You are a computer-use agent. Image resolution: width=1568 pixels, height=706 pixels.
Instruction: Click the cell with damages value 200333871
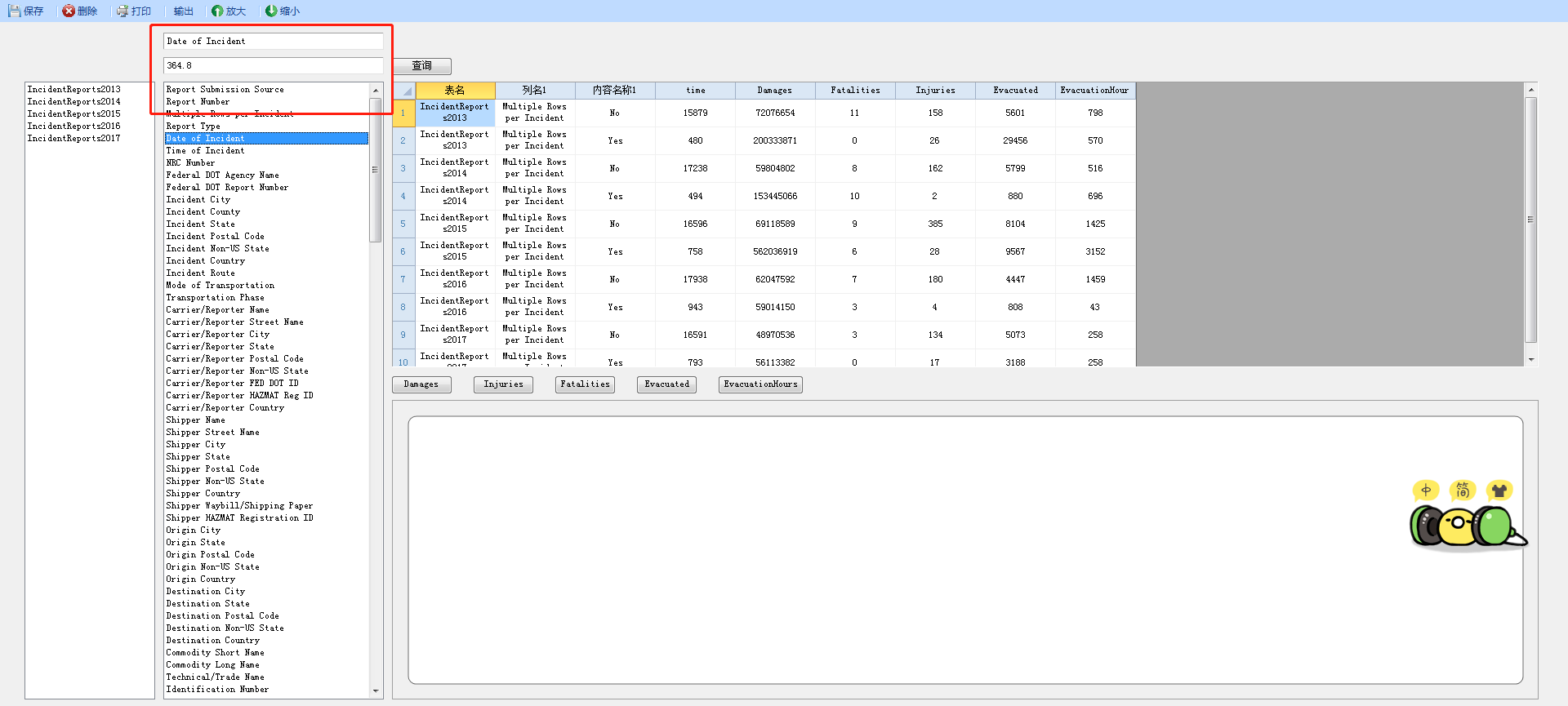(775, 140)
